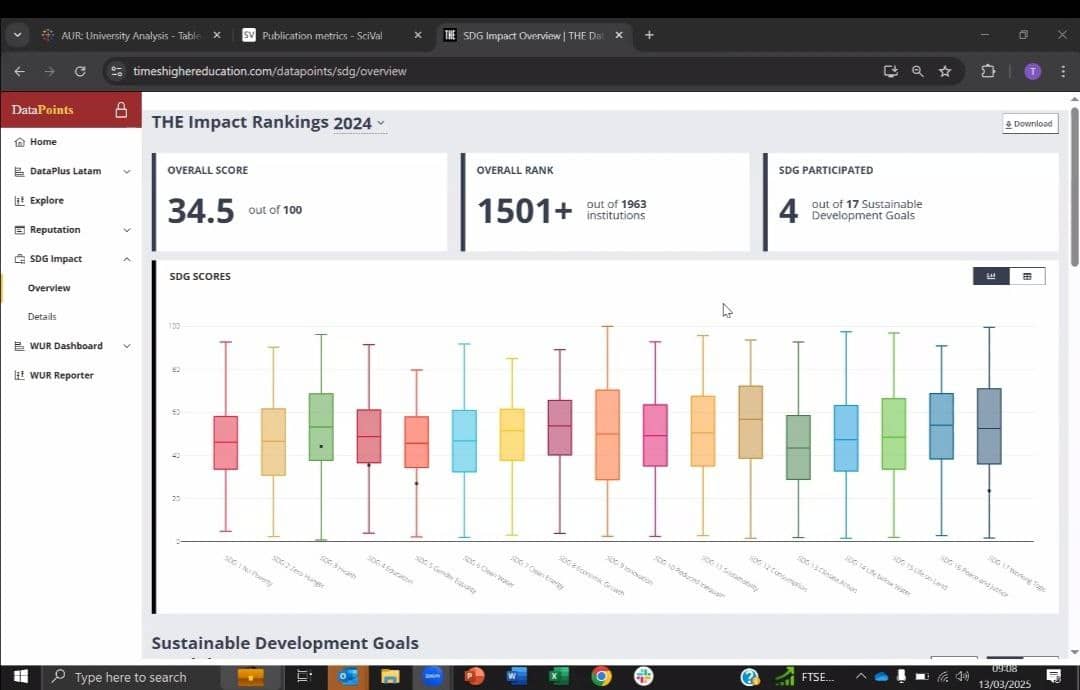Viewport: 1080px width, 690px height.
Task: Switch SDG Scores to table view
Action: (x=1027, y=276)
